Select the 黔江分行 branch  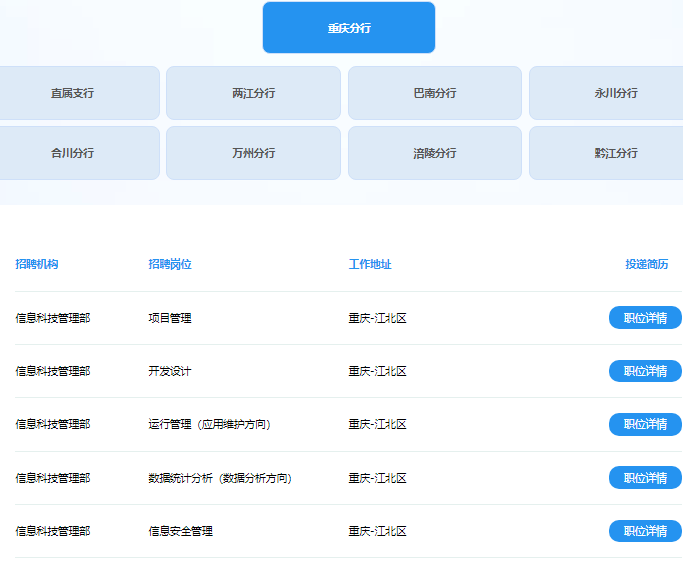pyautogui.click(x=608, y=153)
